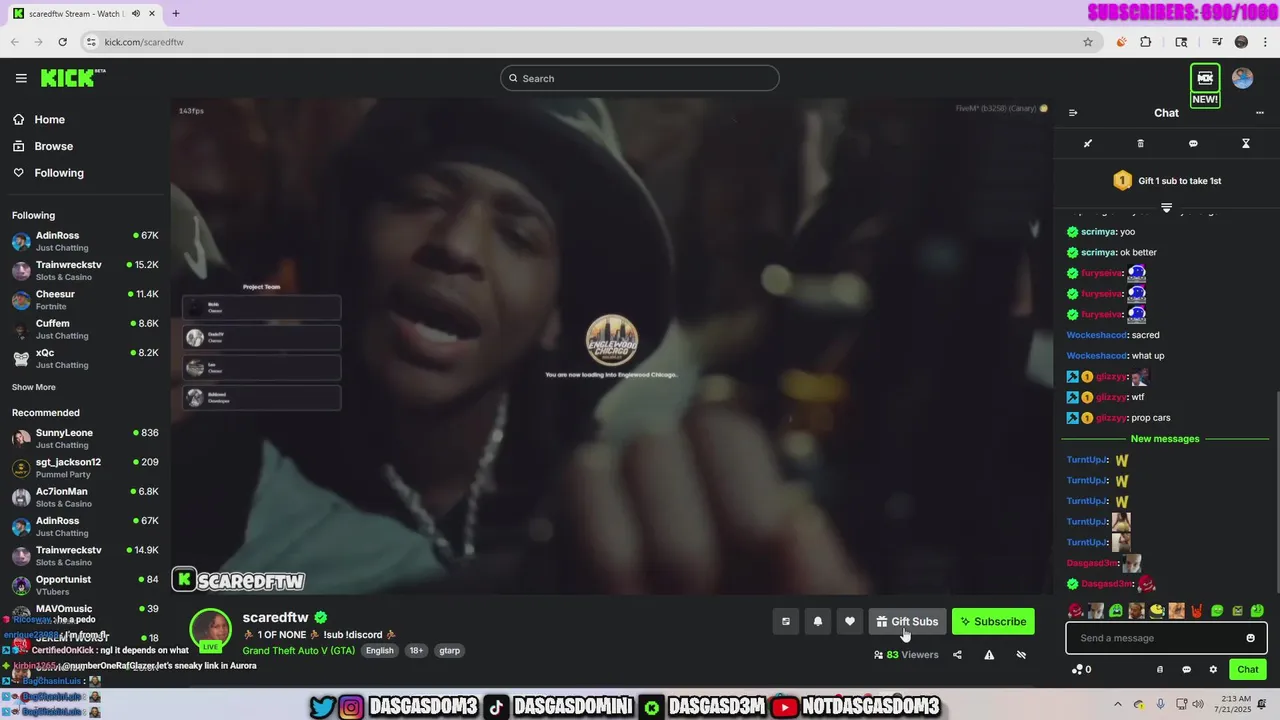Click the chat bubble icon near gear

click(1187, 669)
